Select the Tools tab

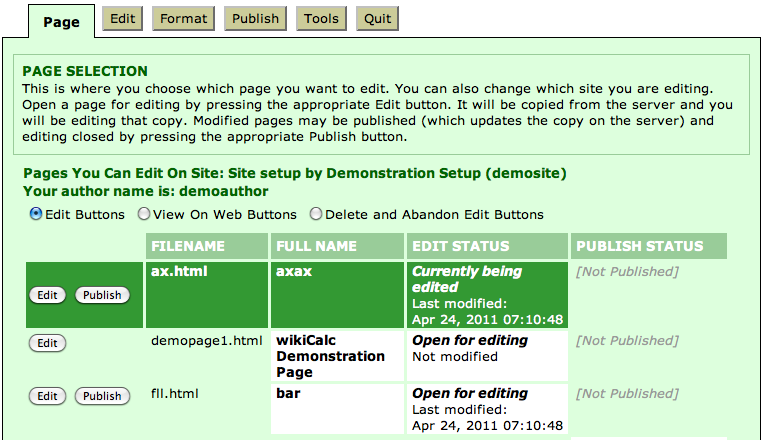pyautogui.click(x=321, y=18)
